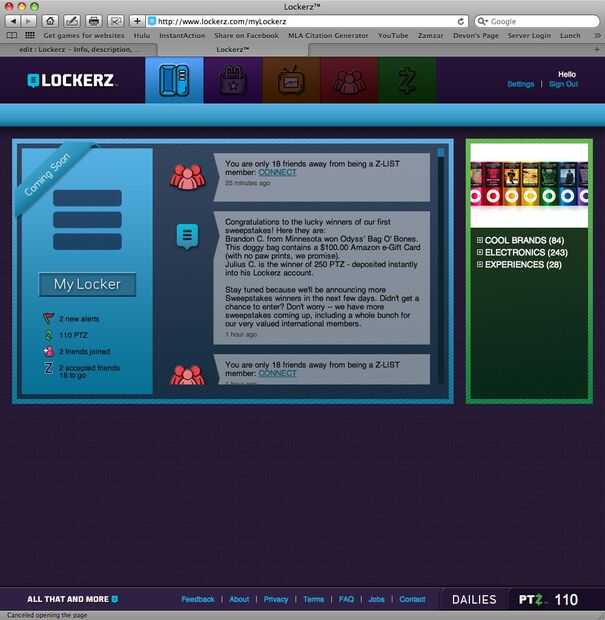Open the TV watch navigation icon
The height and width of the screenshot is (620, 605).
(291, 80)
